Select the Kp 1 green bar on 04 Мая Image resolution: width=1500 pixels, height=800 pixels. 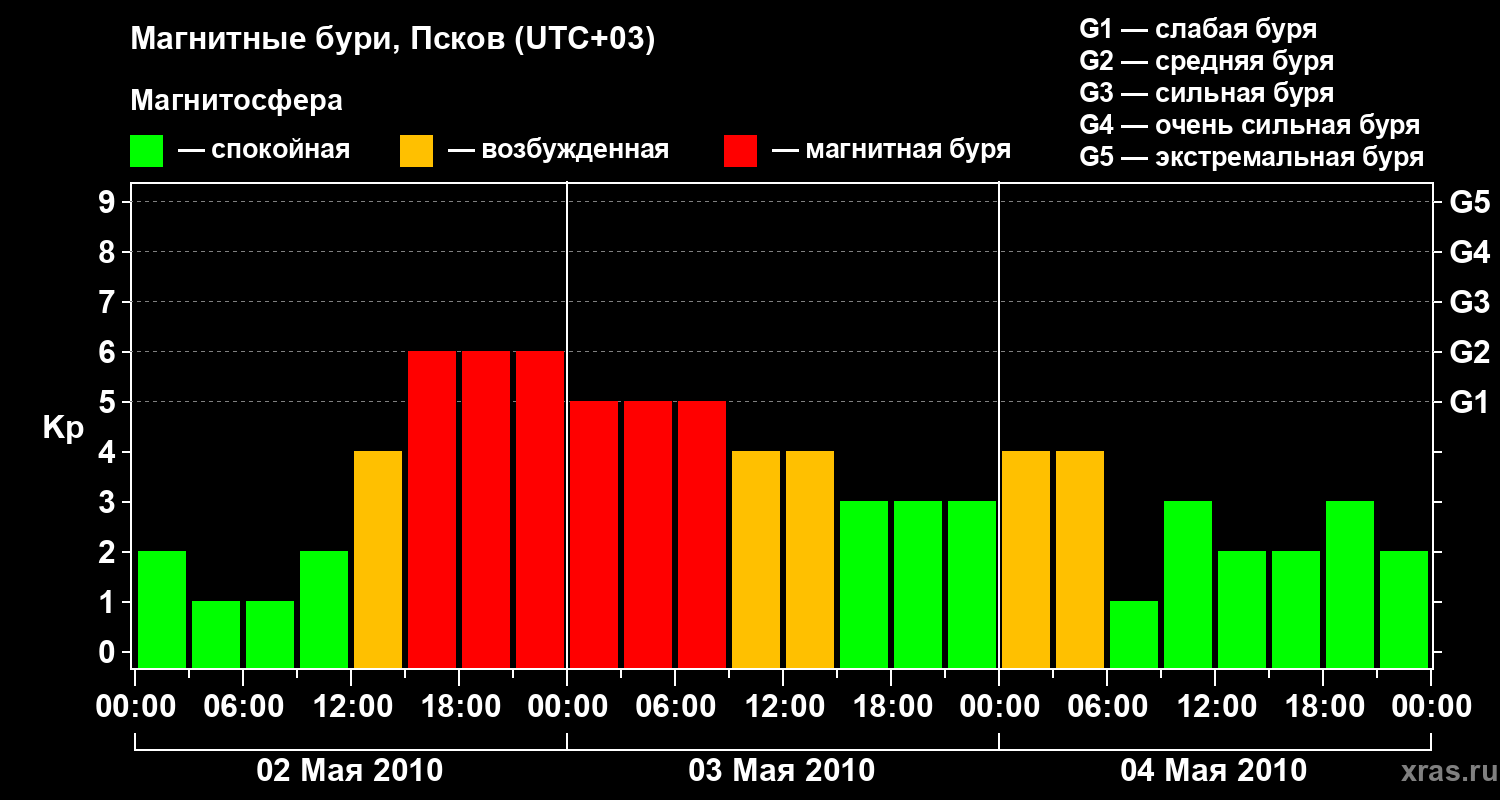tap(1134, 634)
